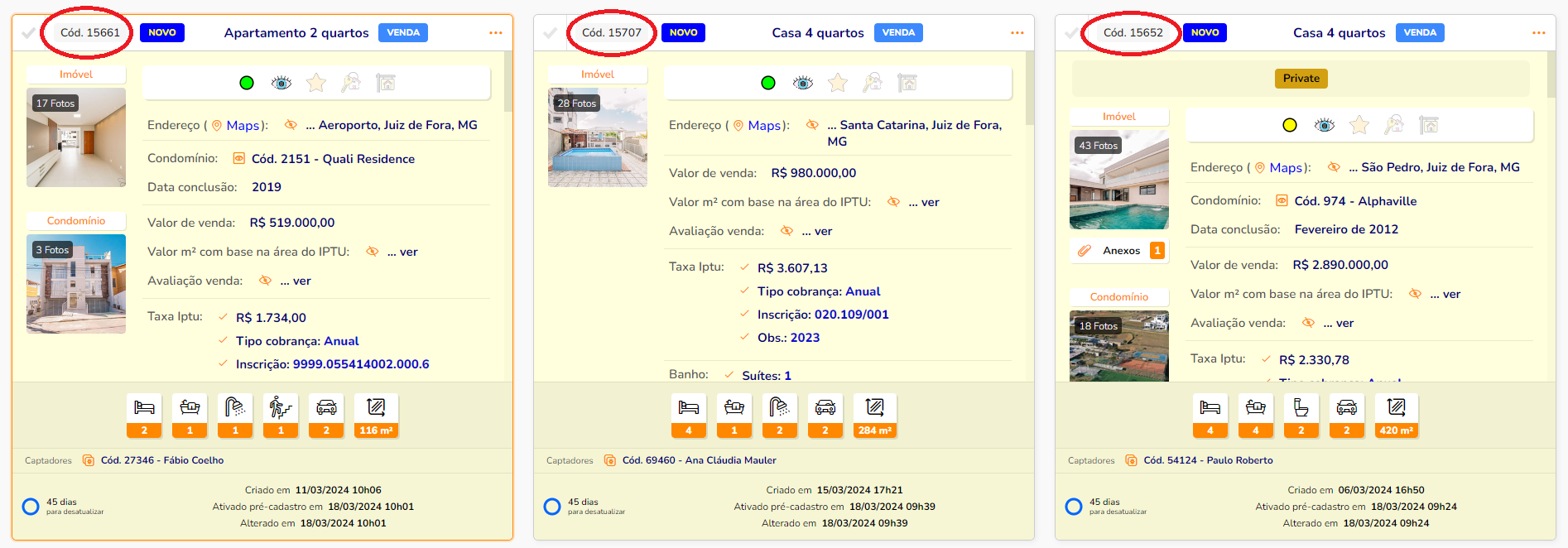Click the eye icon in listing 15707 toolbar

coord(802,83)
